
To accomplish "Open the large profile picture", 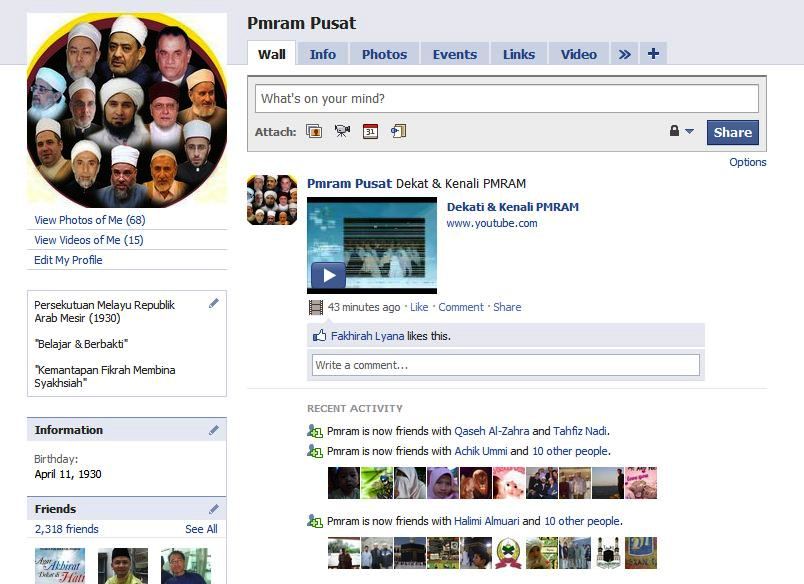I will pos(127,110).
